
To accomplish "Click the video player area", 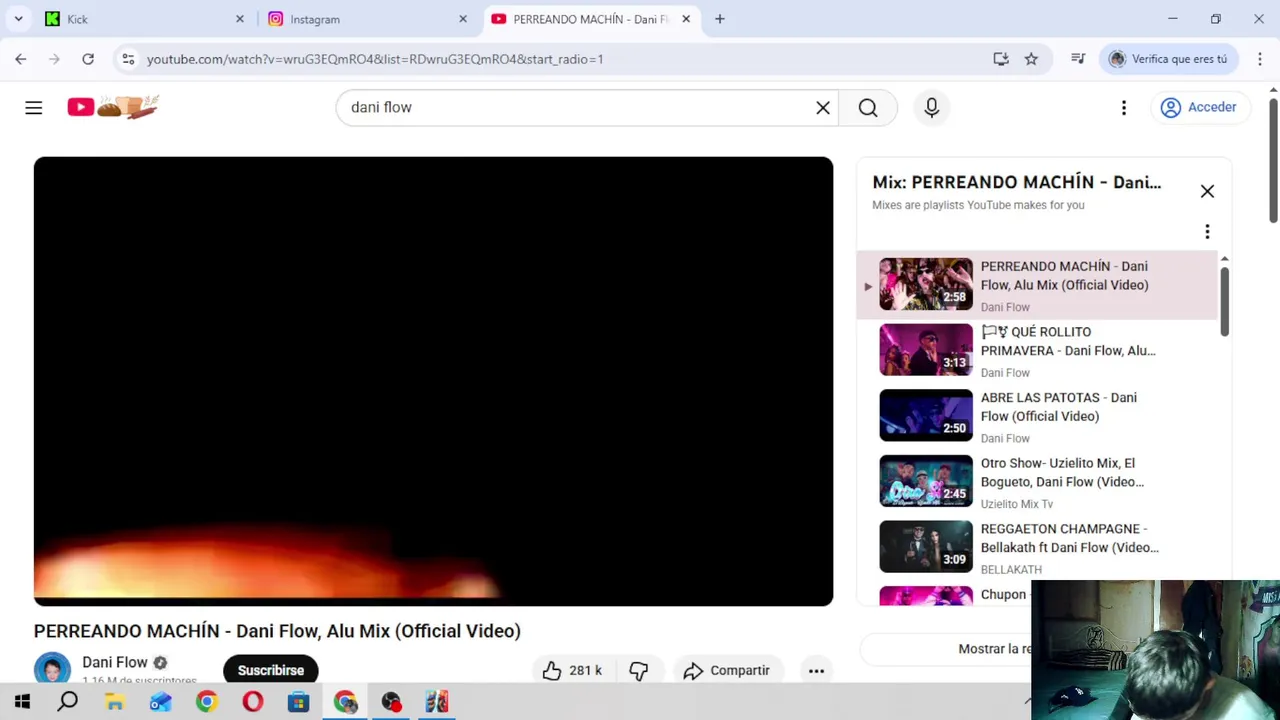I will click(433, 381).
